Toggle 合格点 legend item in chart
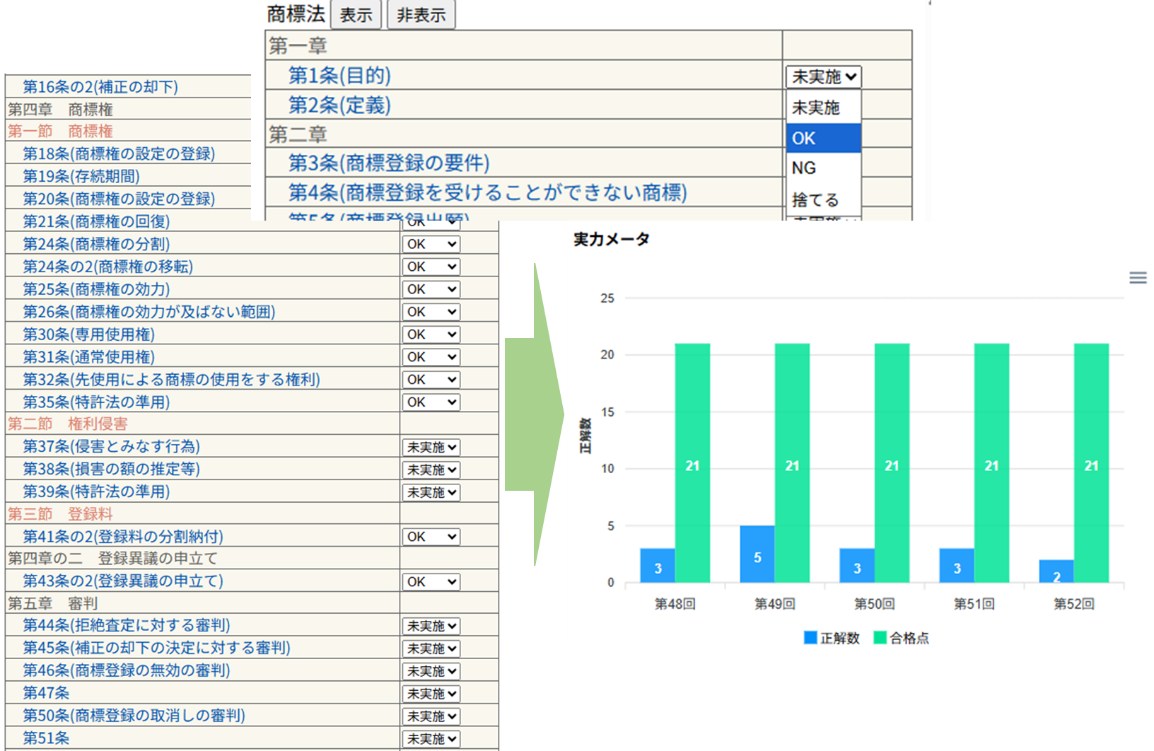The width and height of the screenshot is (1154, 751). tap(901, 638)
